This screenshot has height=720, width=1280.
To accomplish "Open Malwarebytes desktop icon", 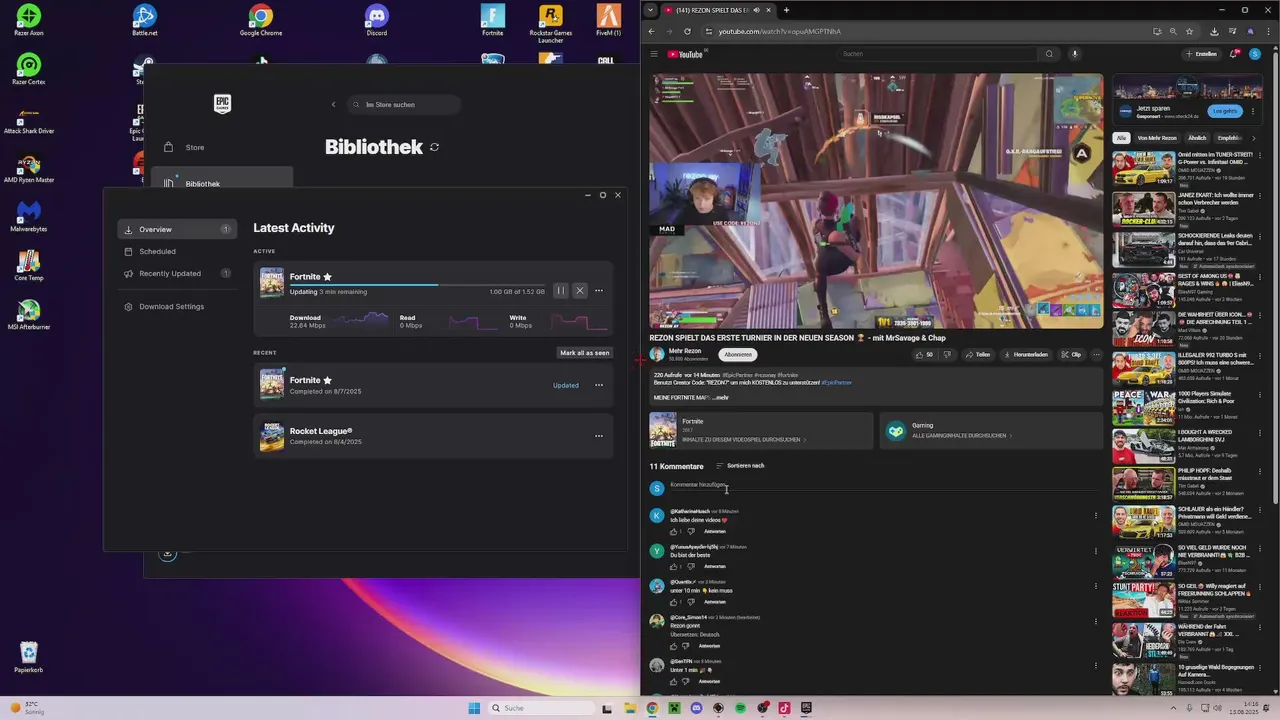I will [x=28, y=216].
